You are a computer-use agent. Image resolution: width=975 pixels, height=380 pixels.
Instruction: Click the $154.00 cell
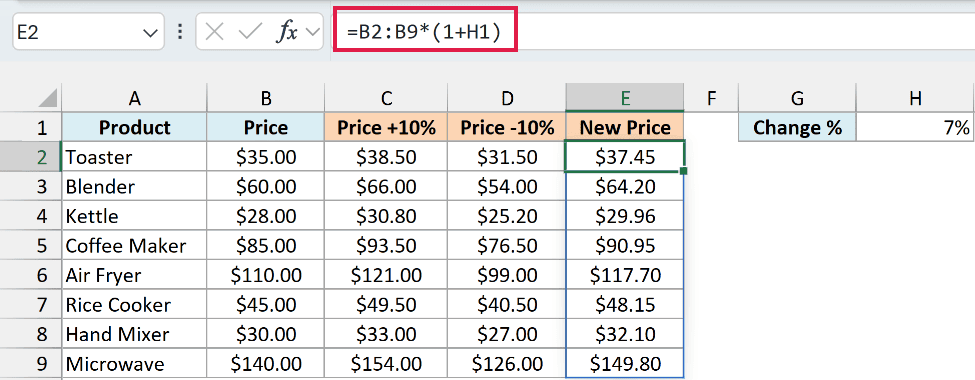tap(386, 364)
